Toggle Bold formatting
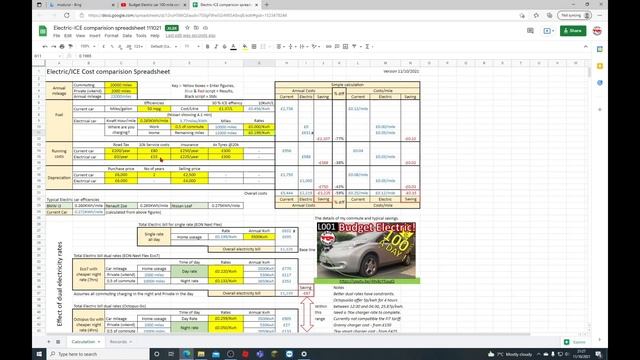640x360 pixels. pos(207,47)
